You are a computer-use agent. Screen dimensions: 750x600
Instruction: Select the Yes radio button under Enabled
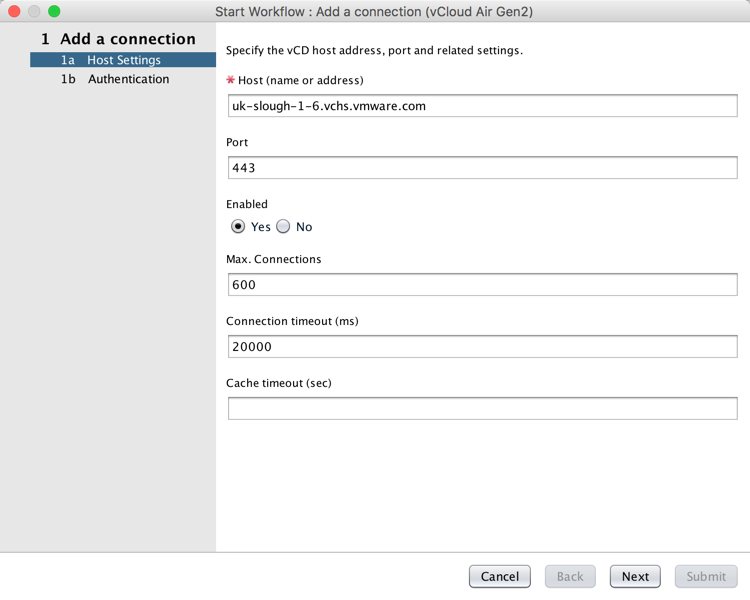click(x=238, y=226)
